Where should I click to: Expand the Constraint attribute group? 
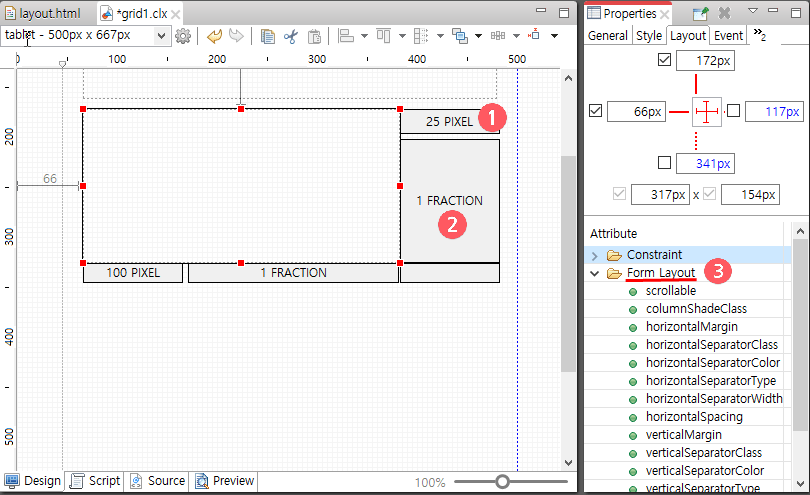595,256
